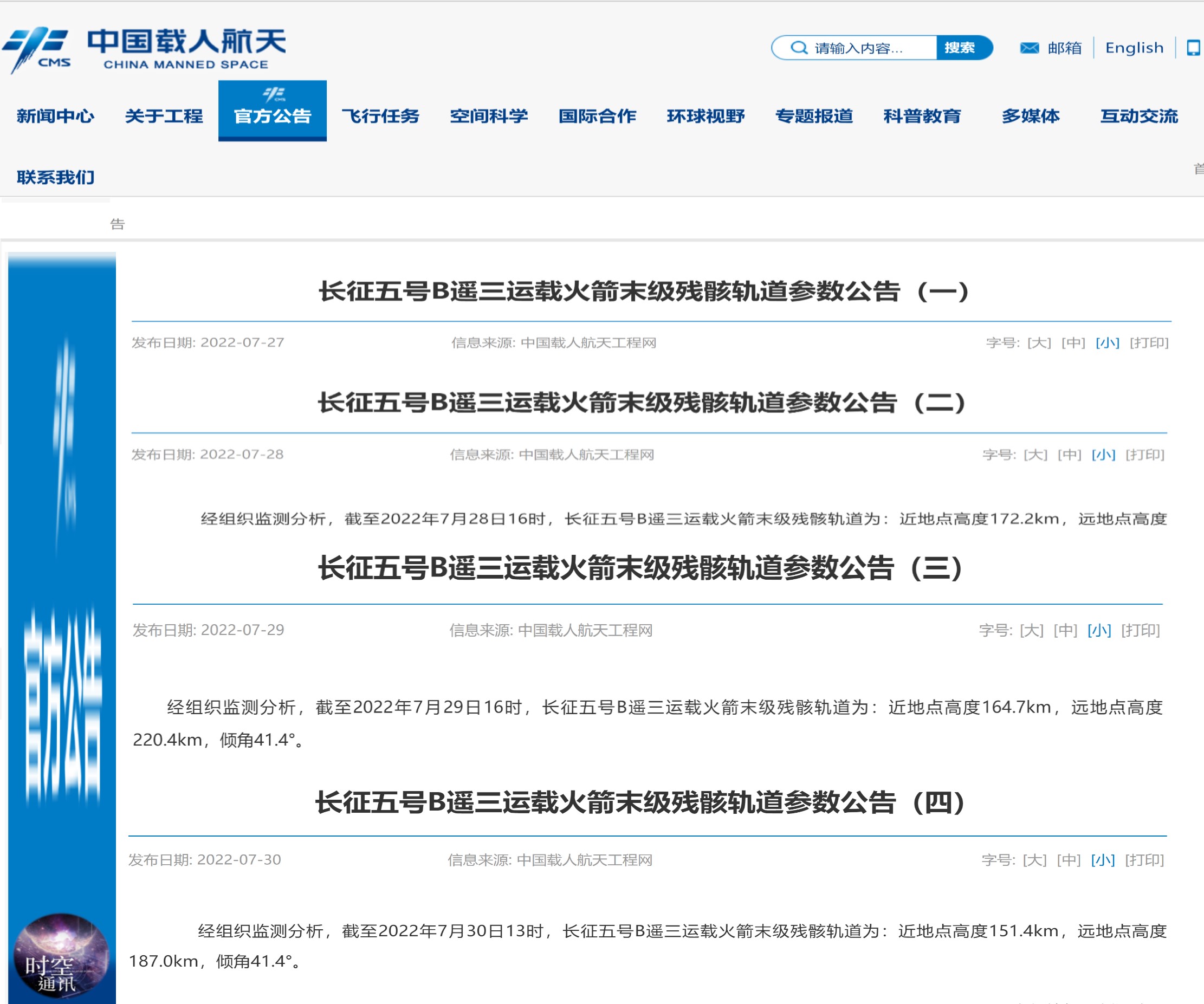The image size is (1204, 1004).
Task: Click the 搜索 search button
Action: (x=965, y=48)
